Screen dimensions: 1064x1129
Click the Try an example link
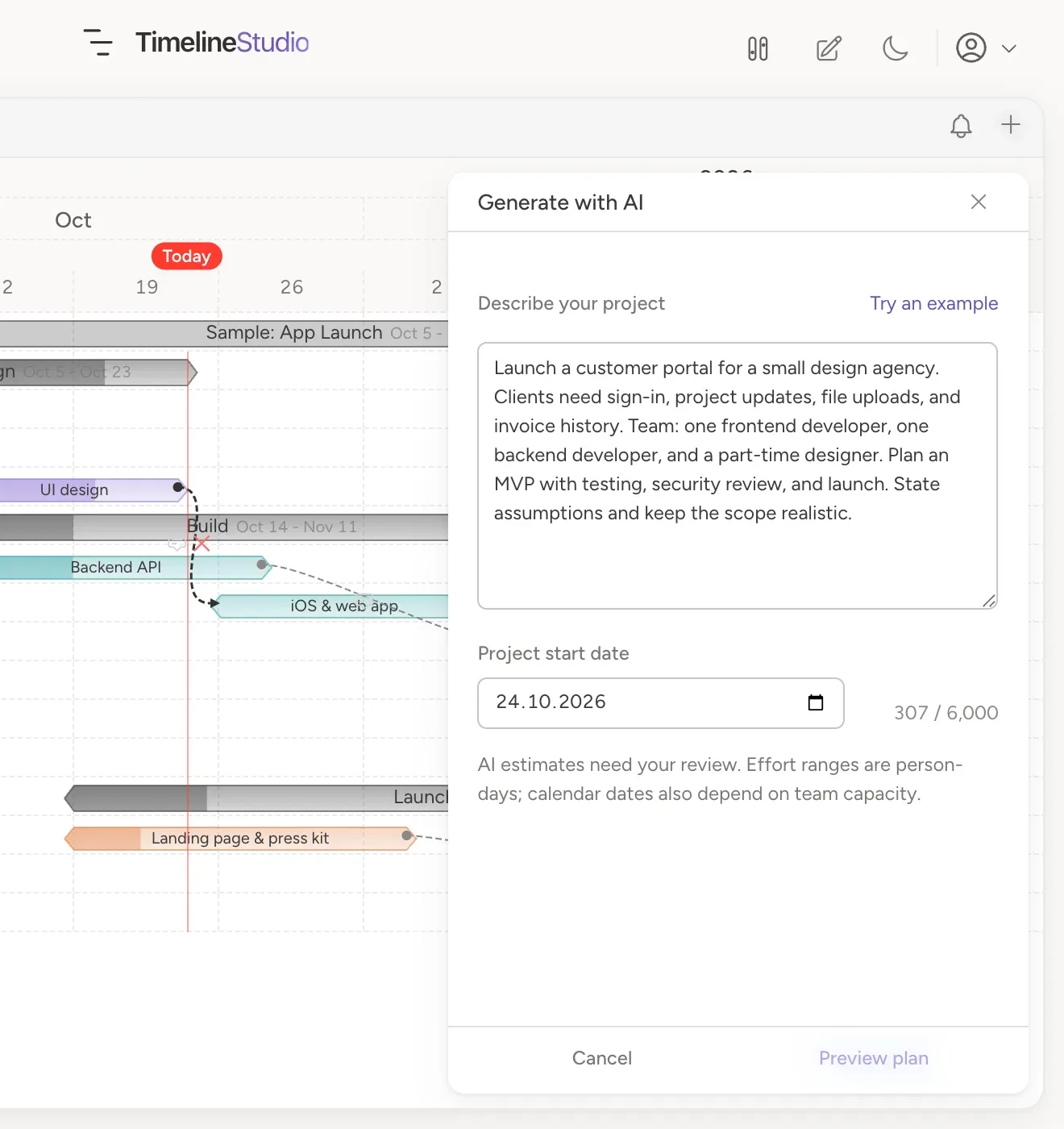pyautogui.click(x=933, y=303)
